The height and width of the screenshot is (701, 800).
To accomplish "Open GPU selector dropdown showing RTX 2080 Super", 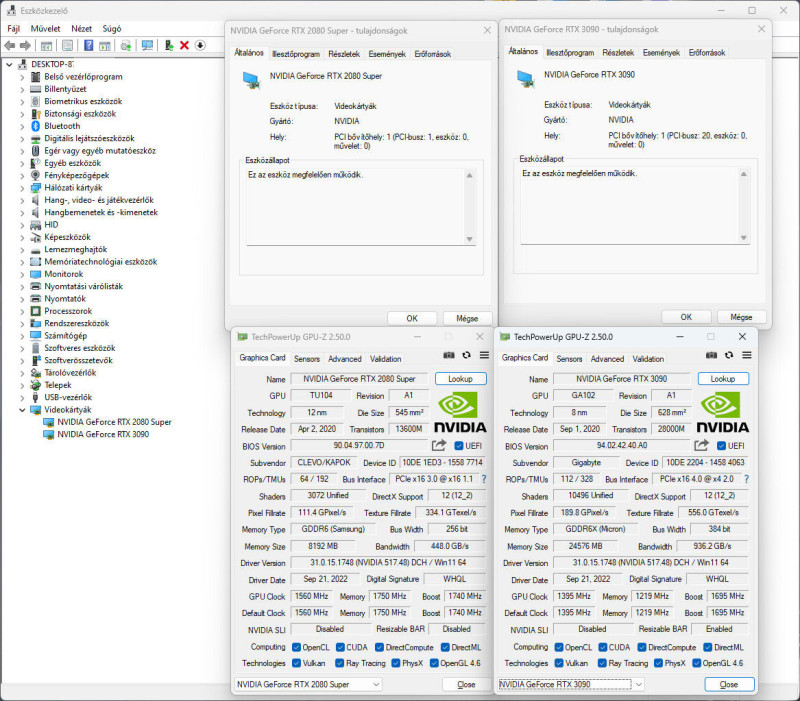I will pyautogui.click(x=308, y=684).
